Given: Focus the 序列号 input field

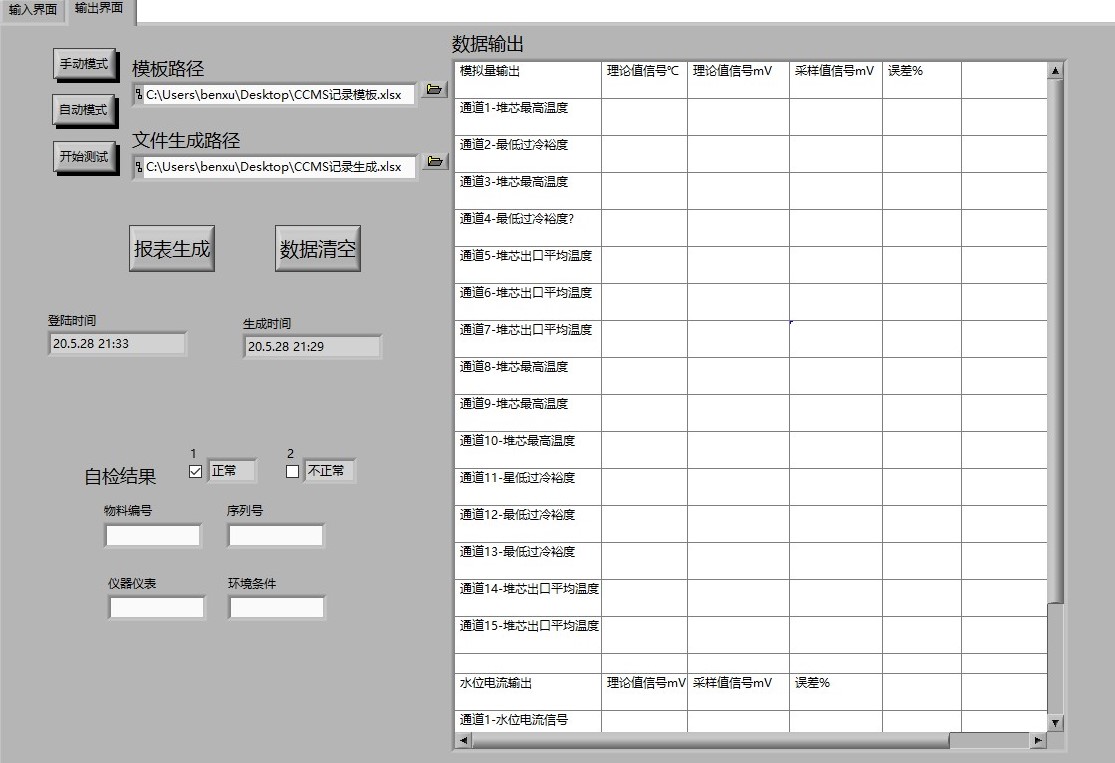Looking at the screenshot, I should click(275, 536).
